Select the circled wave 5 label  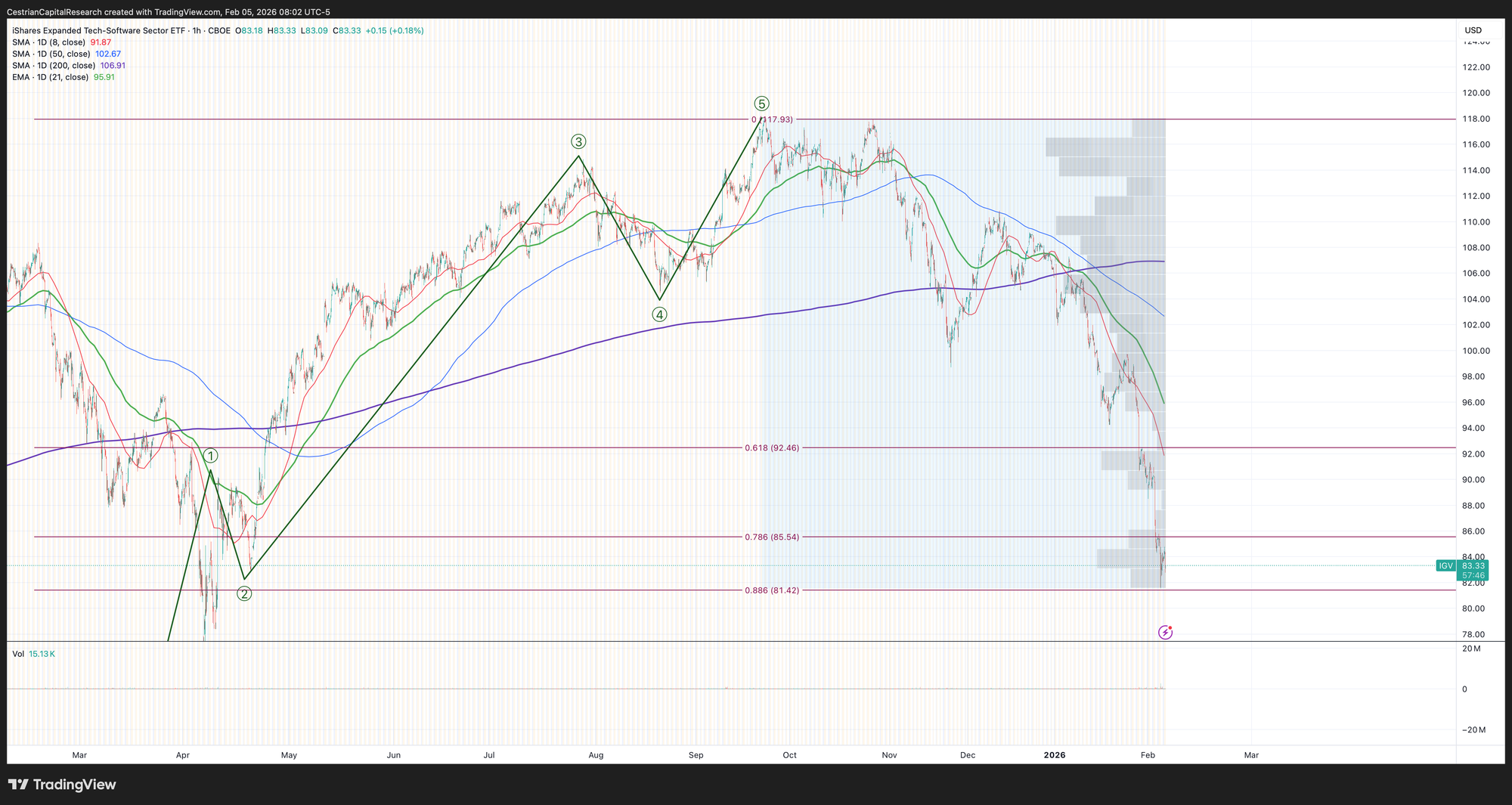(x=761, y=104)
